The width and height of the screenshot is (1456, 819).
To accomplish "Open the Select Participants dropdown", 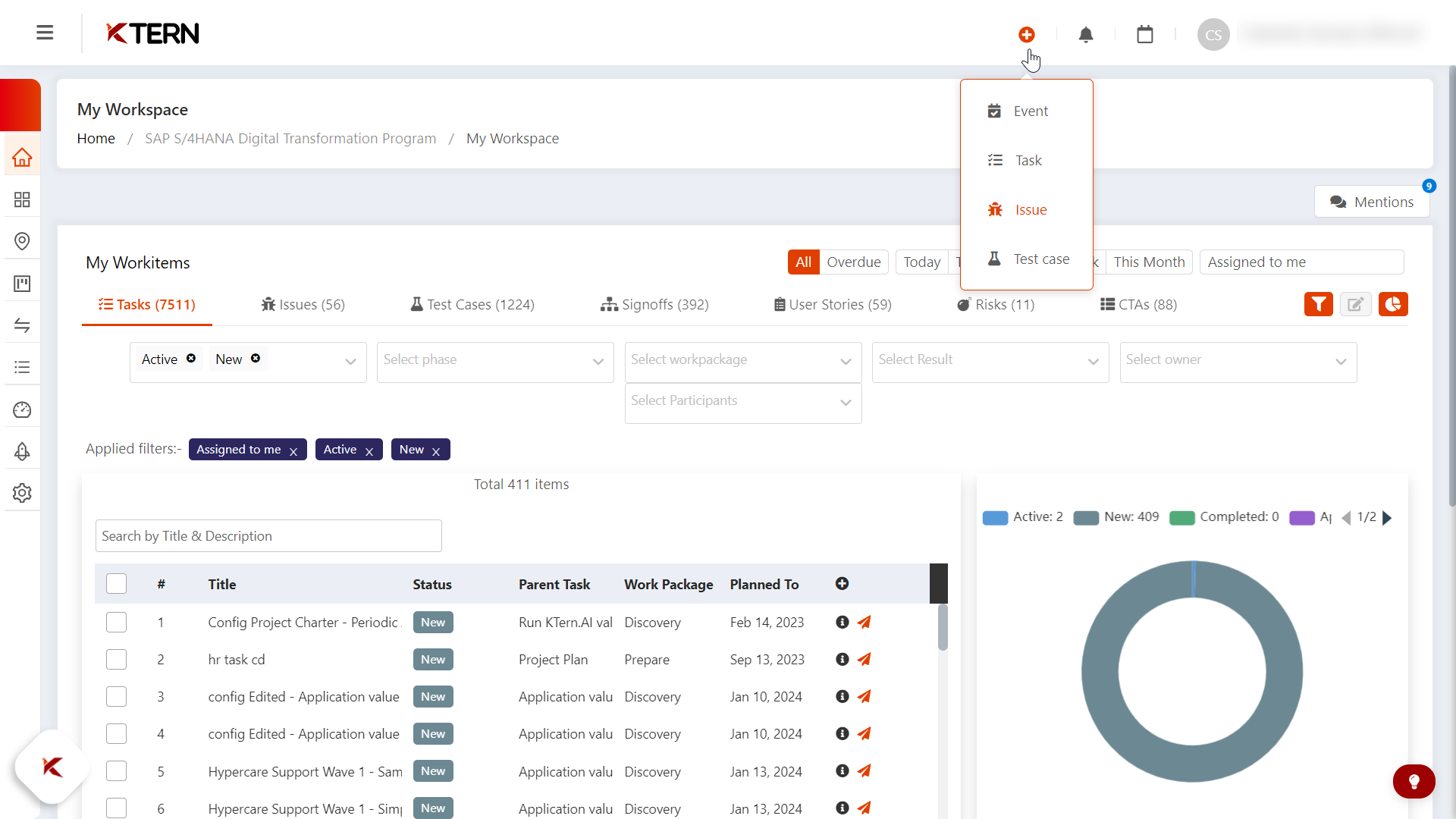I will tap(743, 403).
